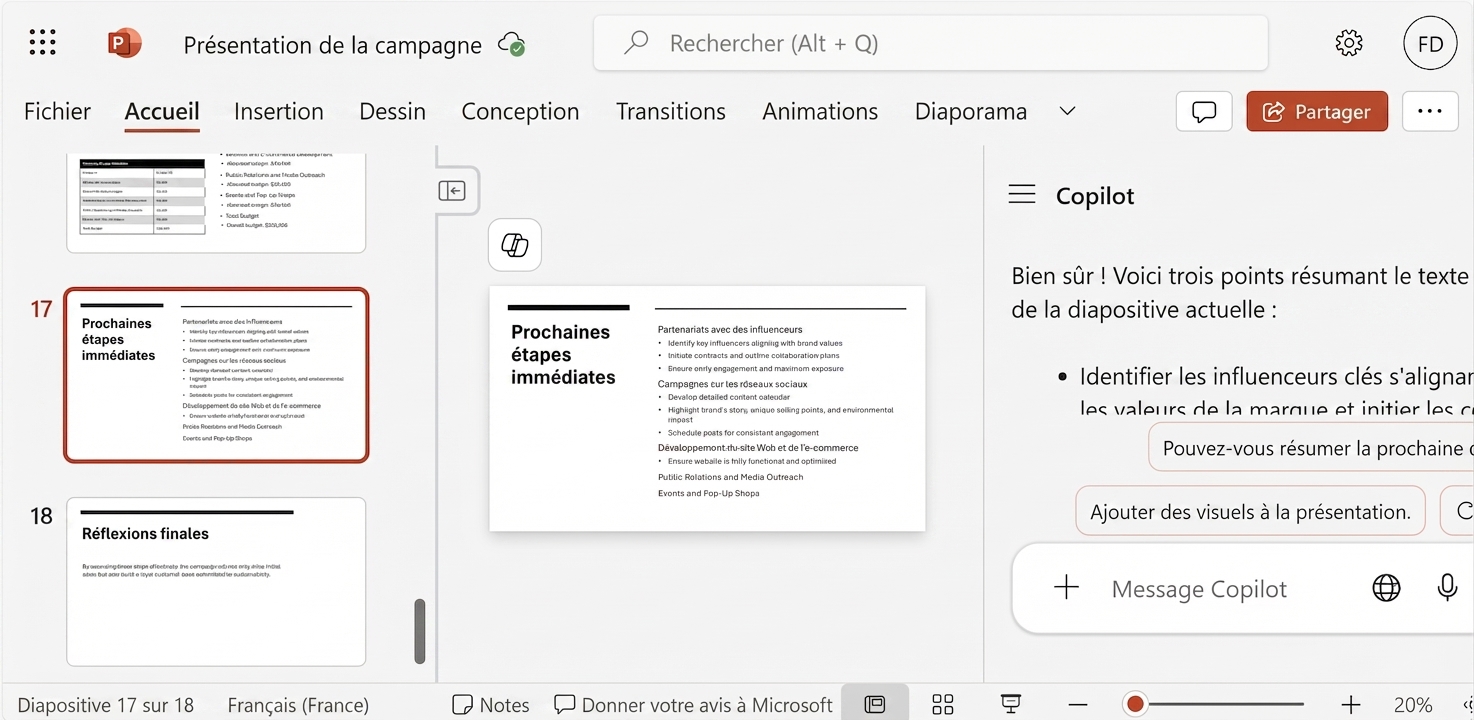
Task: Expand more ribbon tabs chevron
Action: 1067,111
